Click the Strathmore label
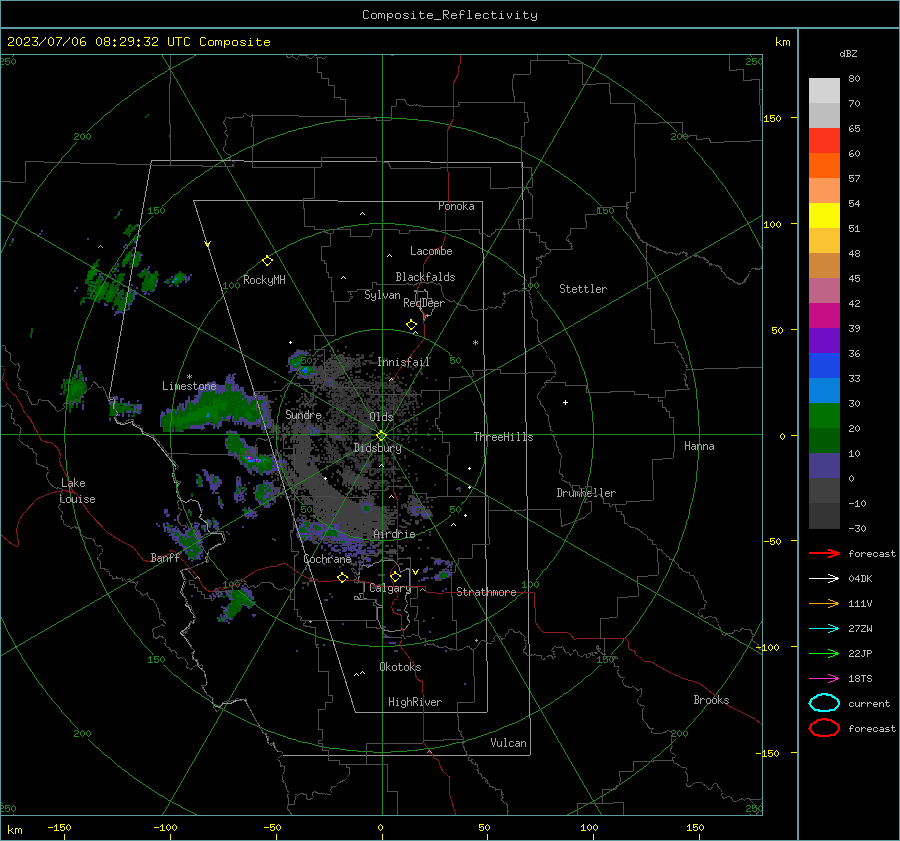 click(x=486, y=592)
